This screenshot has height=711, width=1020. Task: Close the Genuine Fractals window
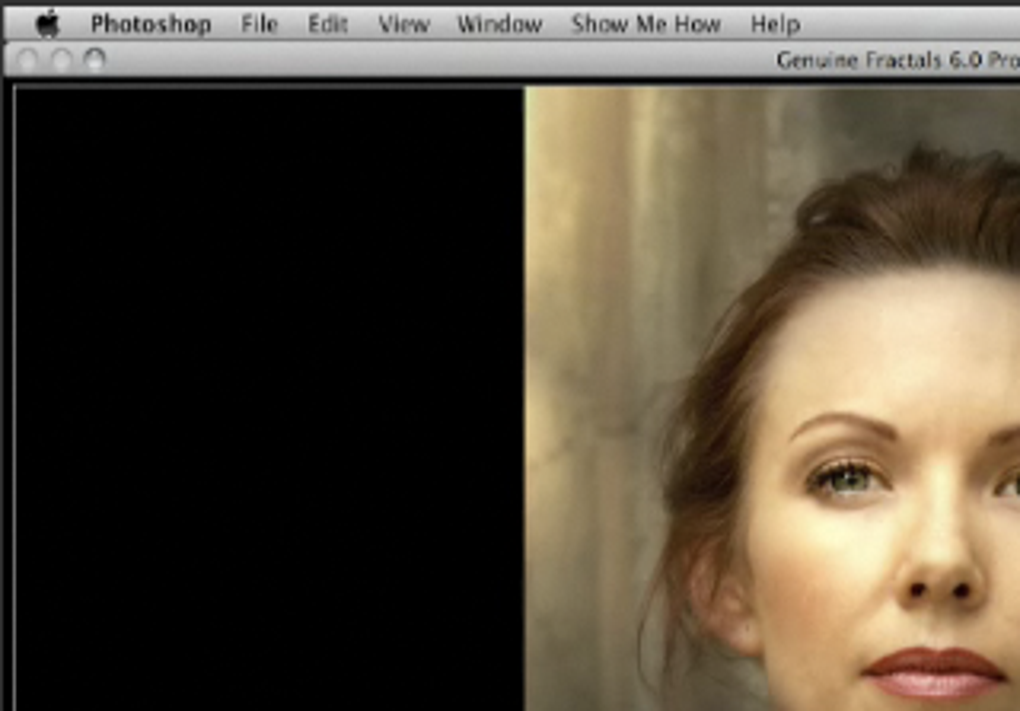coord(27,60)
